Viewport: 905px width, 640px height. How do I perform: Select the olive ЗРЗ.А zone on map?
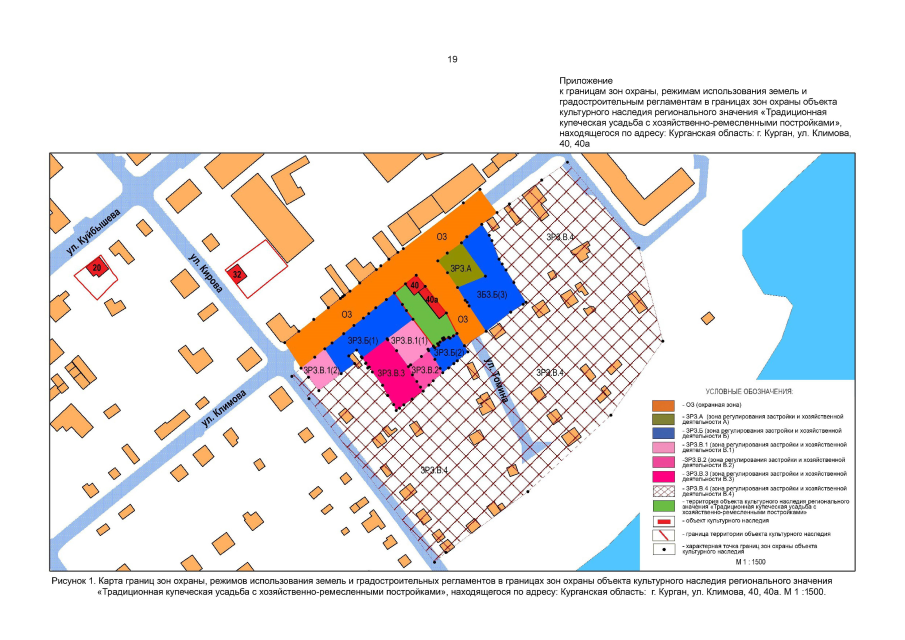(461, 264)
